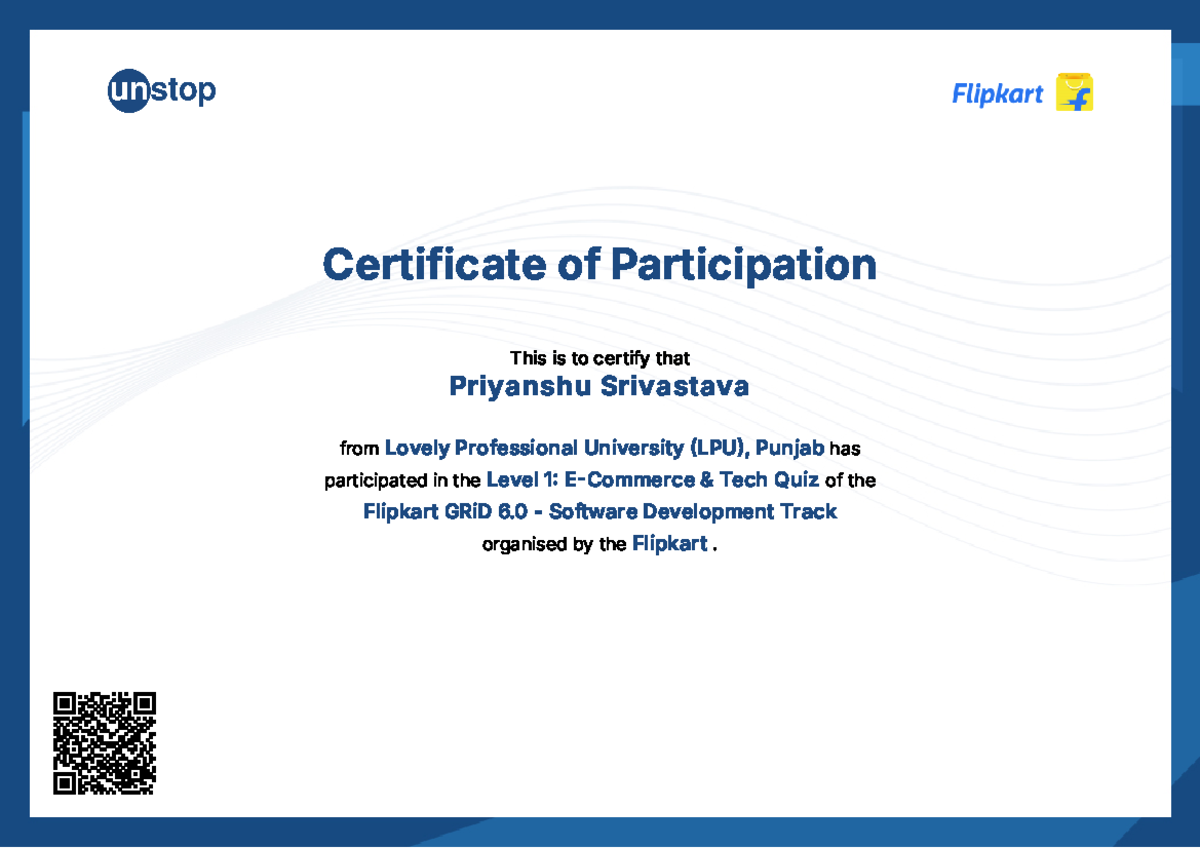Click the 'participated in the' text
1200x848 pixels.
click(x=402, y=481)
